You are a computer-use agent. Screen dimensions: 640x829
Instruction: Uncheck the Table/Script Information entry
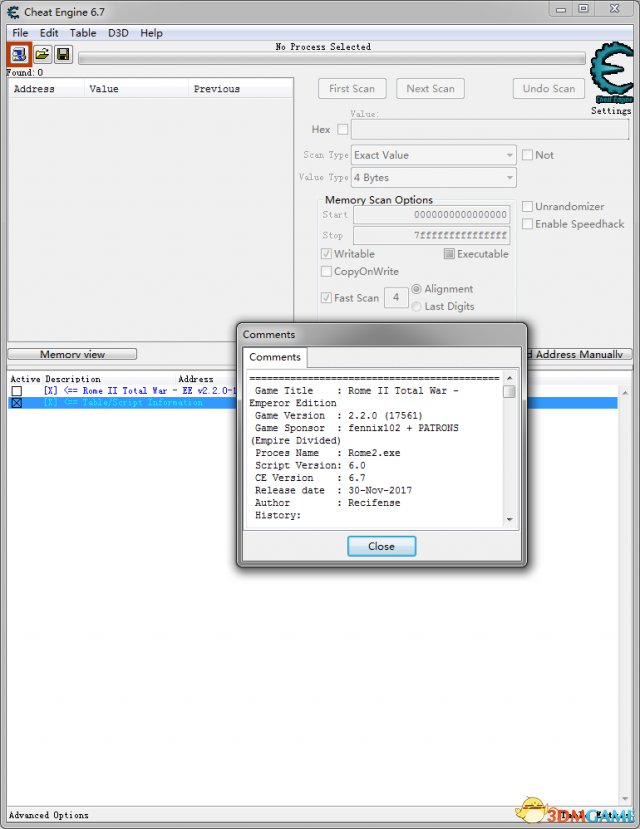pyautogui.click(x=17, y=403)
